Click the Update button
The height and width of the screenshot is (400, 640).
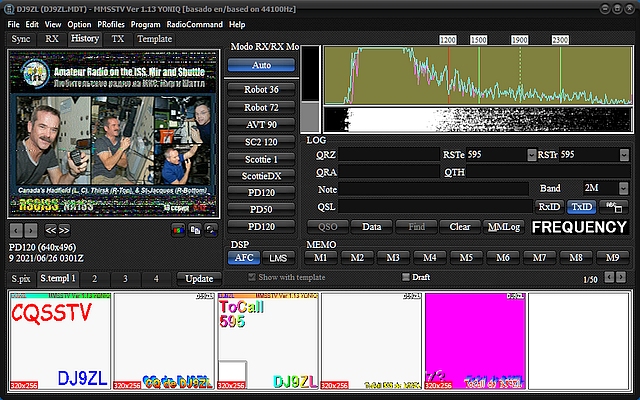point(199,279)
